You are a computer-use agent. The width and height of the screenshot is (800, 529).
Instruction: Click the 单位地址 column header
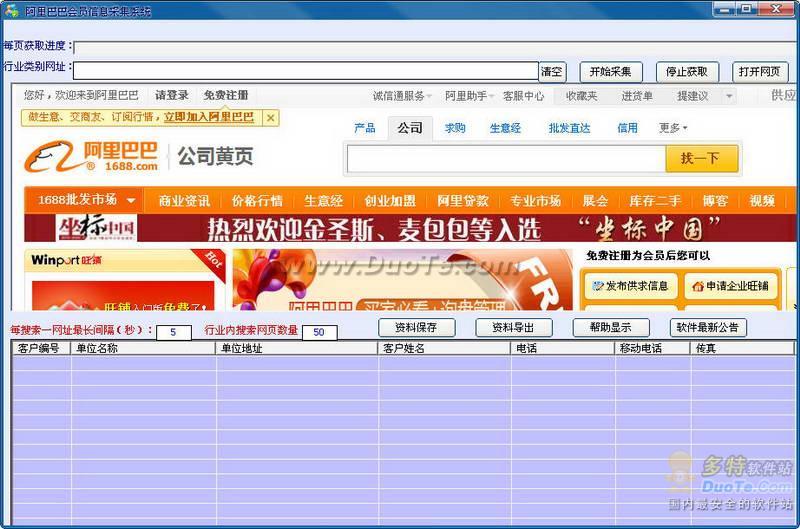point(297,348)
